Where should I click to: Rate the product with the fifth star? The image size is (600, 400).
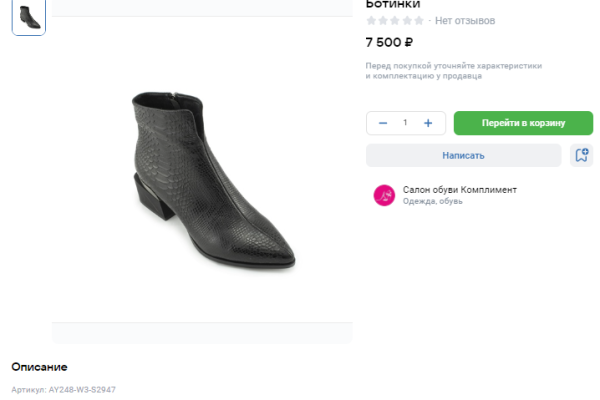tap(420, 21)
